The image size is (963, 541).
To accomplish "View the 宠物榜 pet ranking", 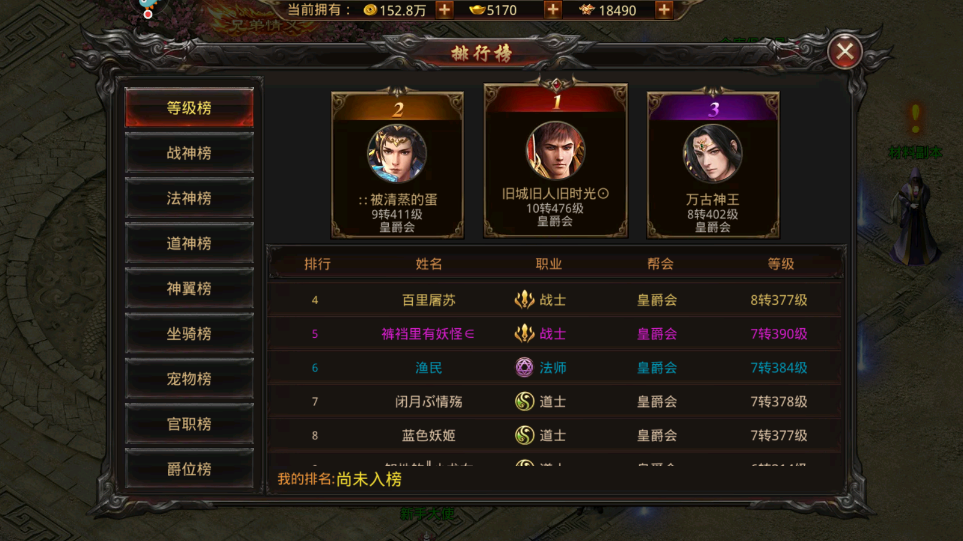I will [189, 378].
